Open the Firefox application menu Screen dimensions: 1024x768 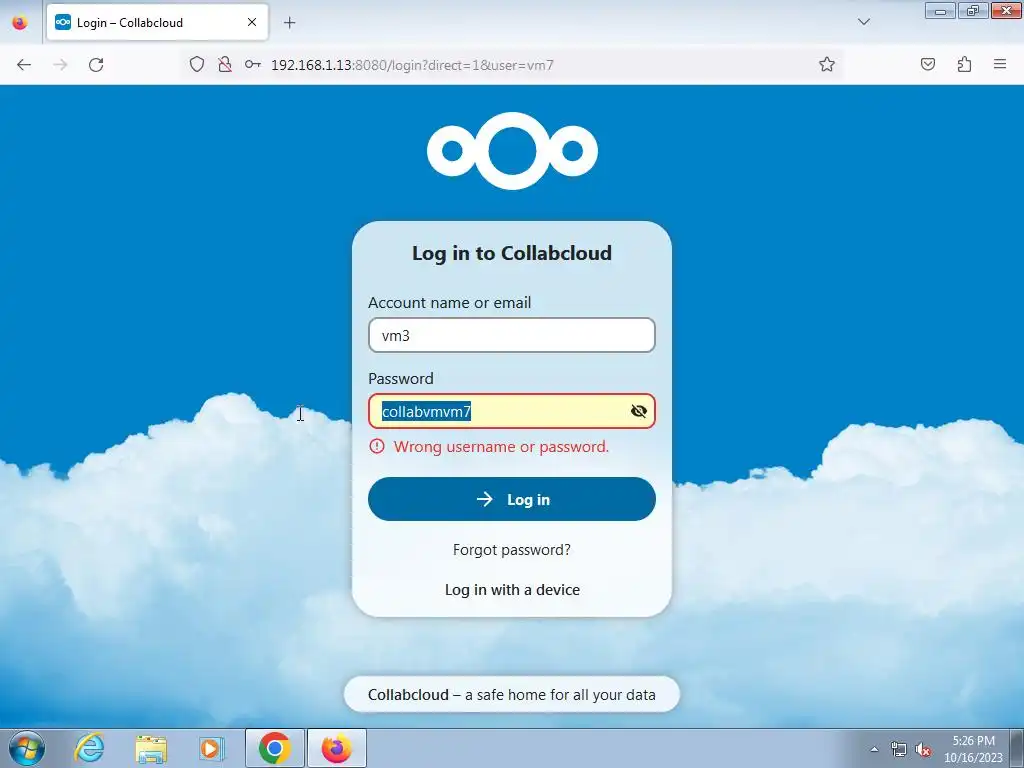coord(1000,64)
